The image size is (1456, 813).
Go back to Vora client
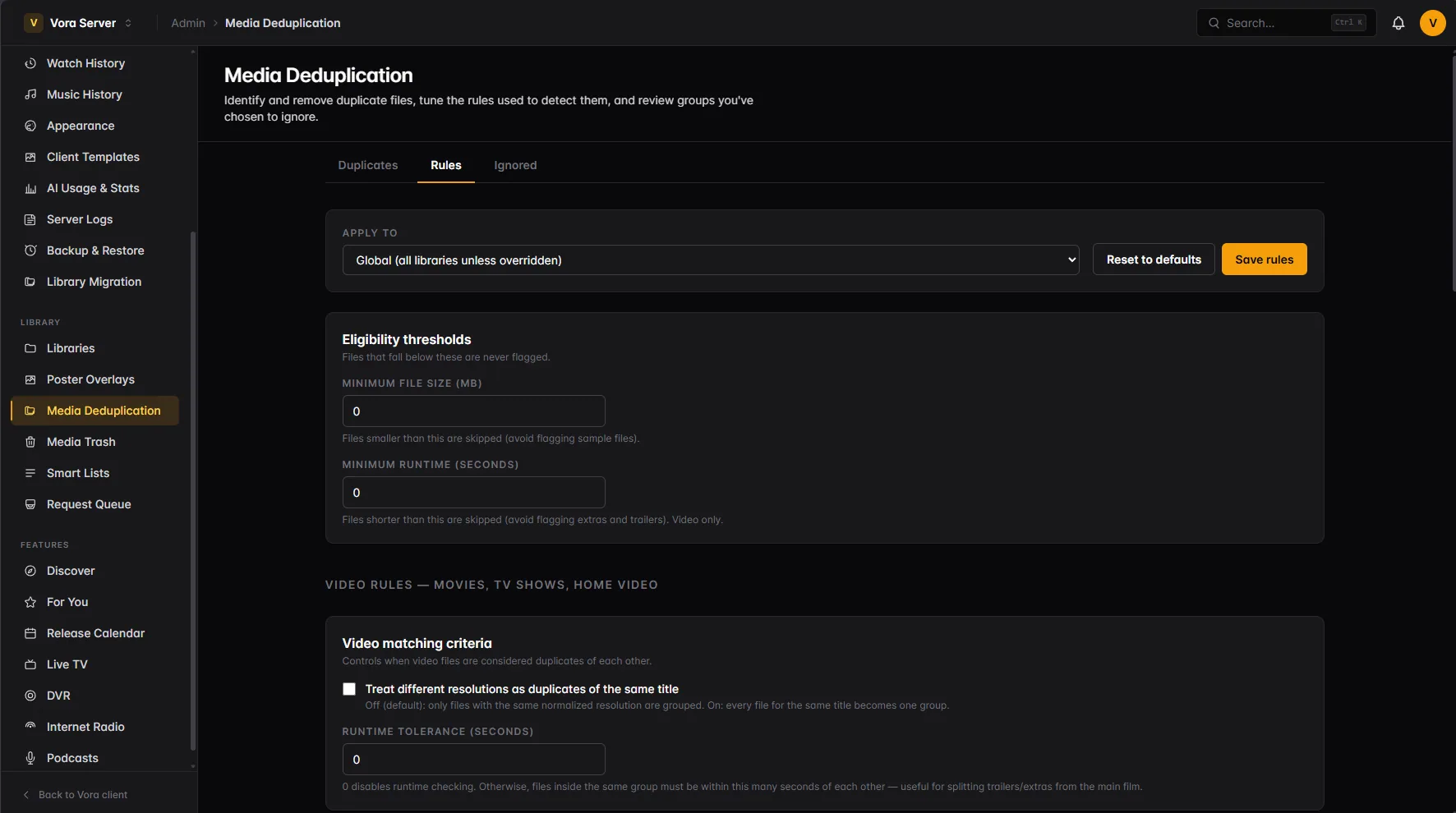tap(75, 795)
